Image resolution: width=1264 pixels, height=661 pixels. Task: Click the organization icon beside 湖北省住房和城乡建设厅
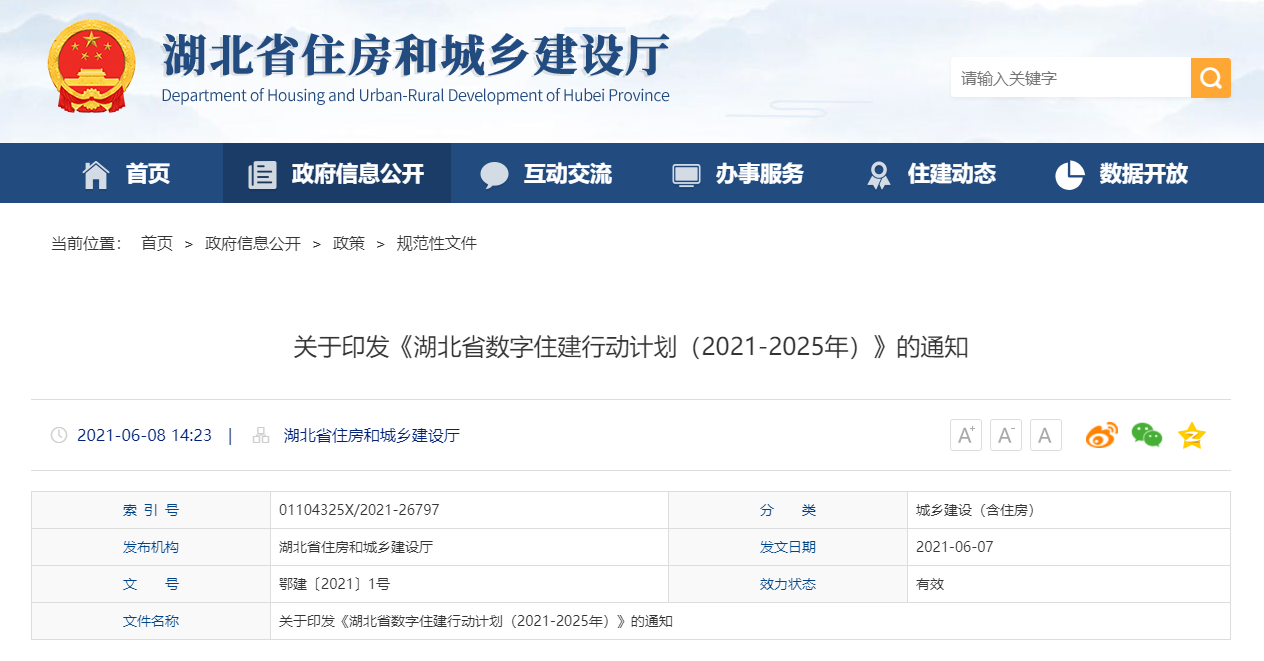click(261, 435)
